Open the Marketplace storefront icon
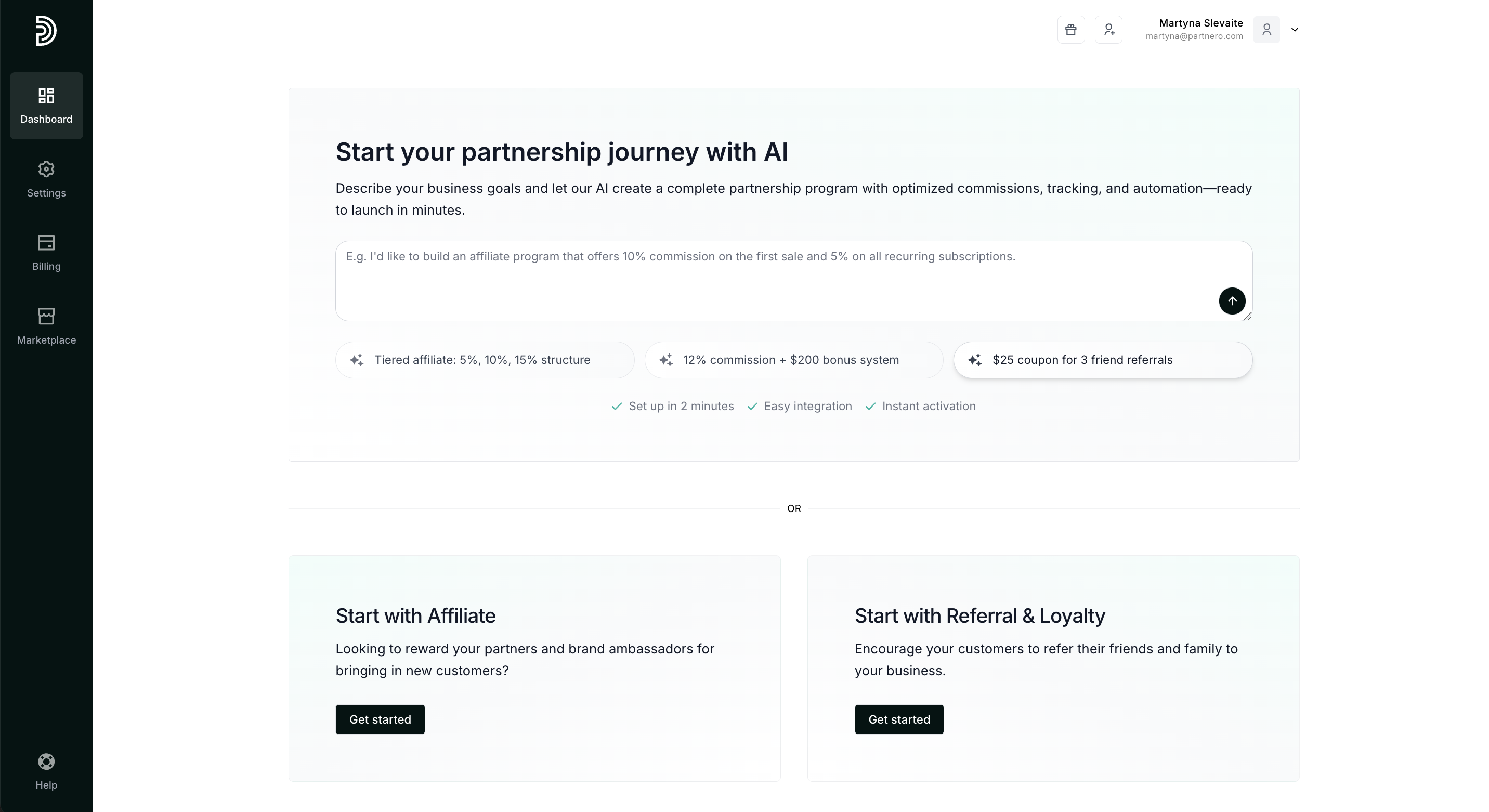1489x812 pixels. [x=46, y=316]
